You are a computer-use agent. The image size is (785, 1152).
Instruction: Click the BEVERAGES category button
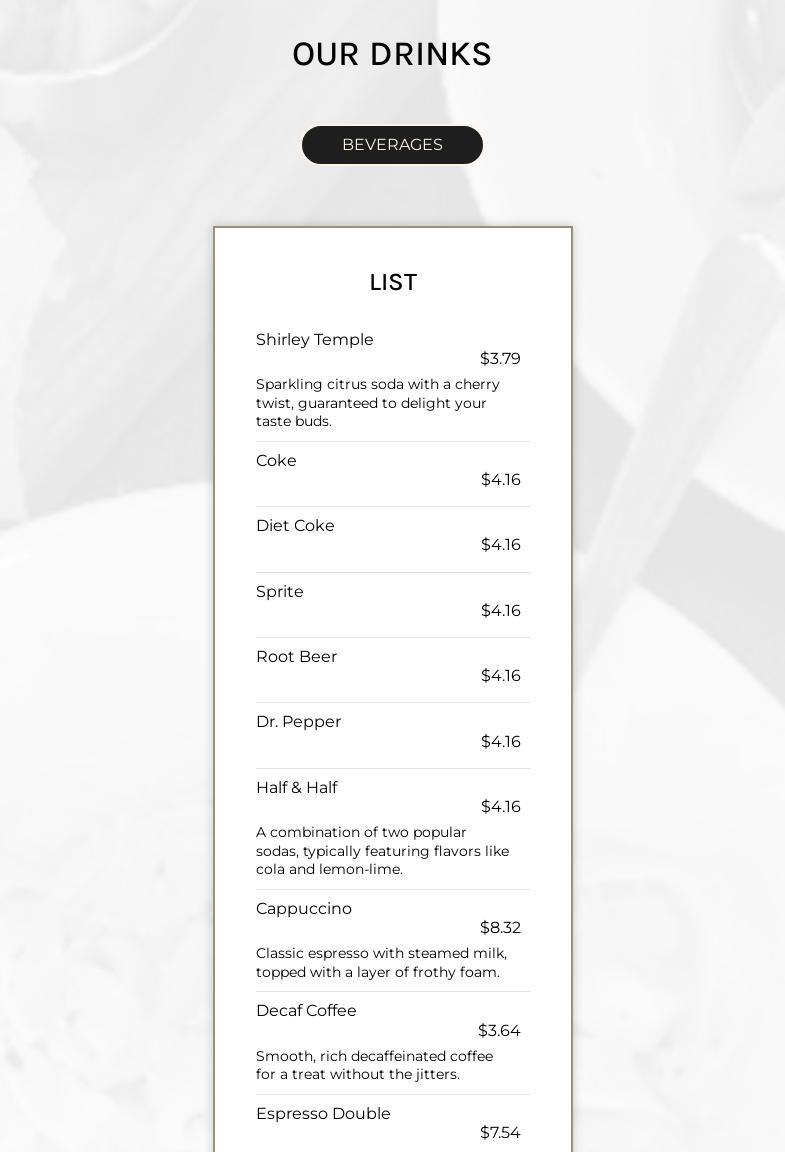coord(392,144)
